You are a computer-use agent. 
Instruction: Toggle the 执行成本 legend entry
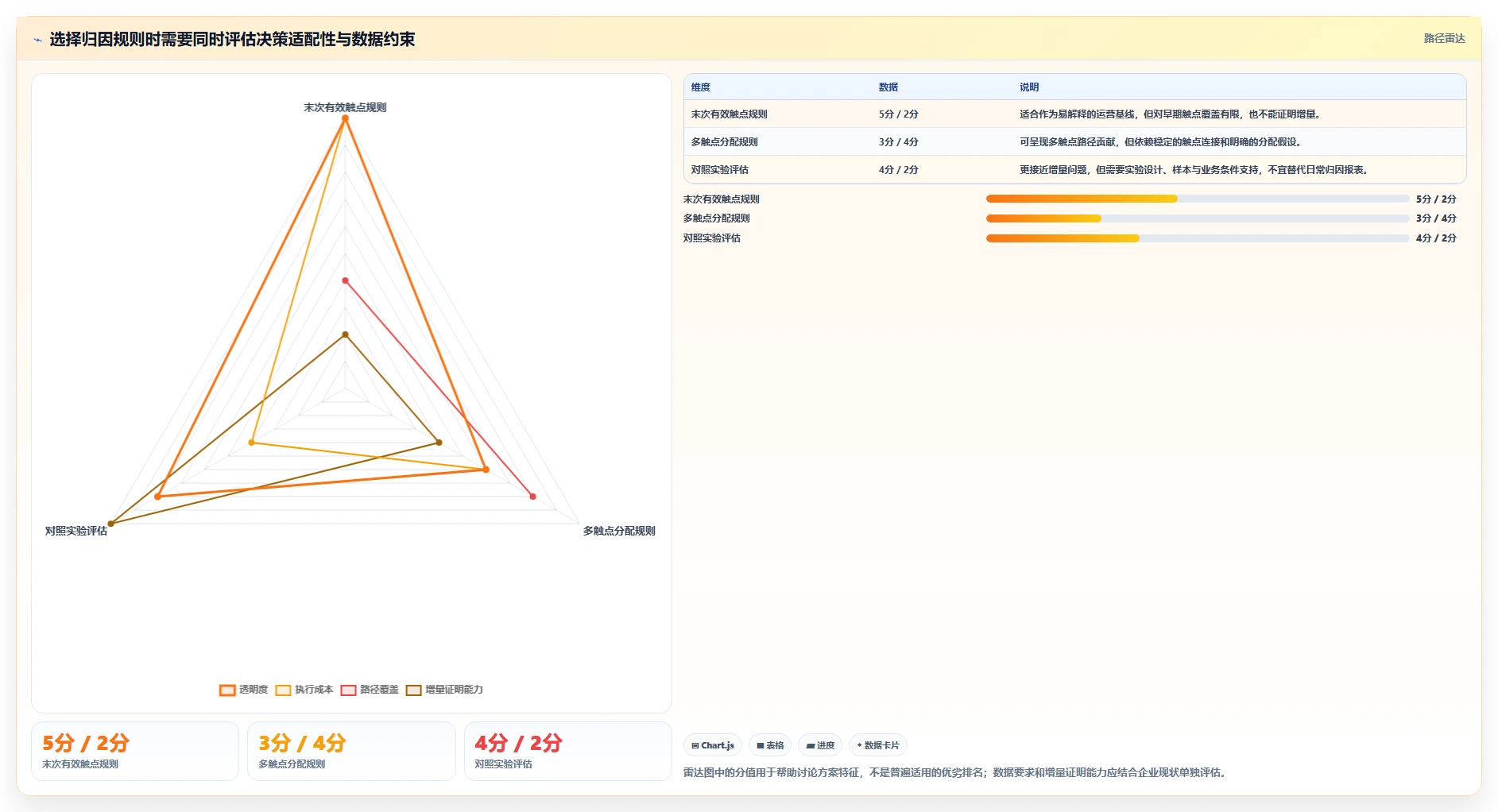[304, 690]
